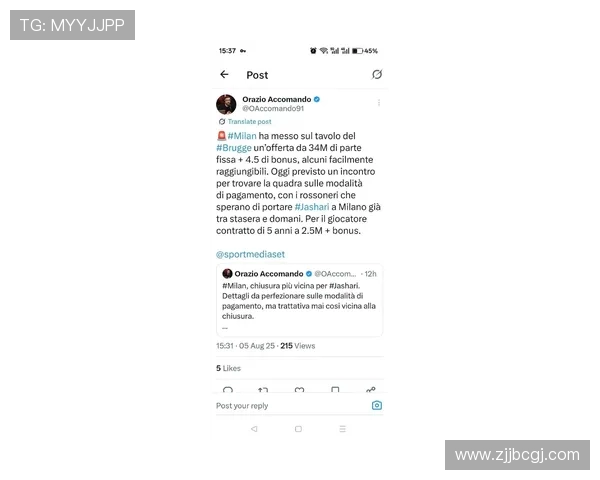Viewport: 600px width, 480px height.
Task: Open the #Brugge hashtag
Action: click(234, 148)
